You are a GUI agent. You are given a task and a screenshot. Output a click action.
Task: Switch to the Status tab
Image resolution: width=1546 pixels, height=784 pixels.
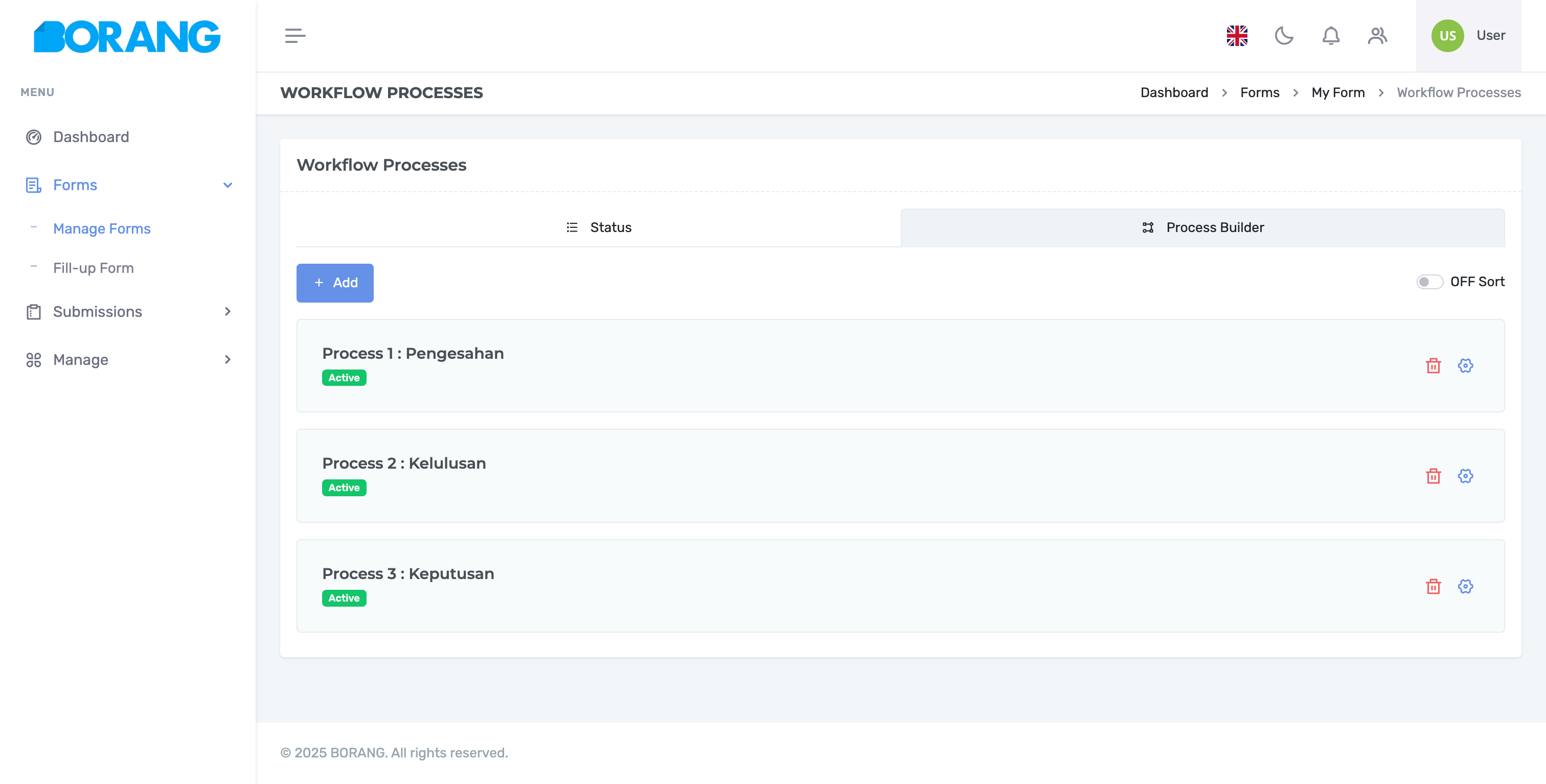click(x=598, y=227)
